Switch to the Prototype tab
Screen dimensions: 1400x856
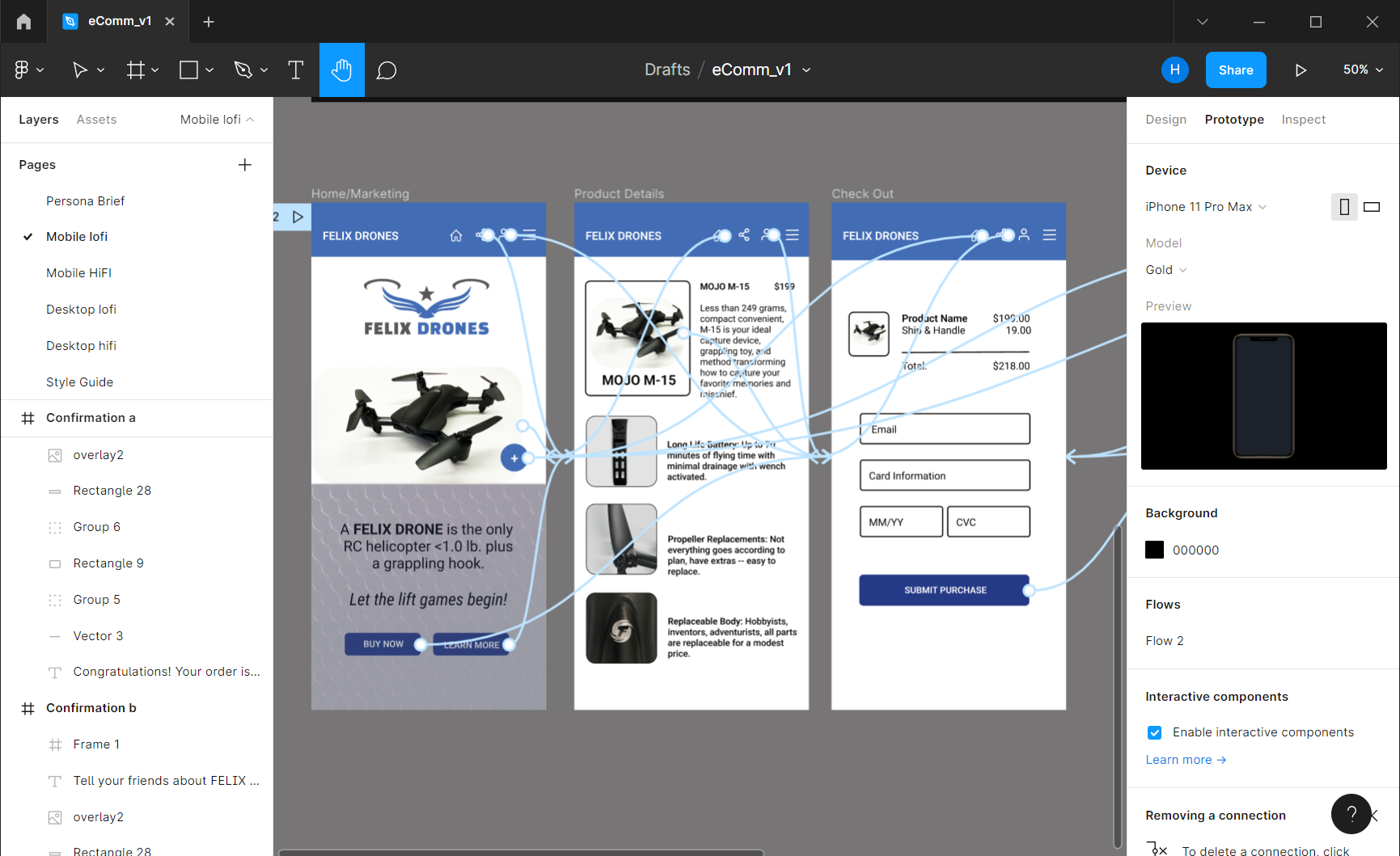[x=1234, y=120]
